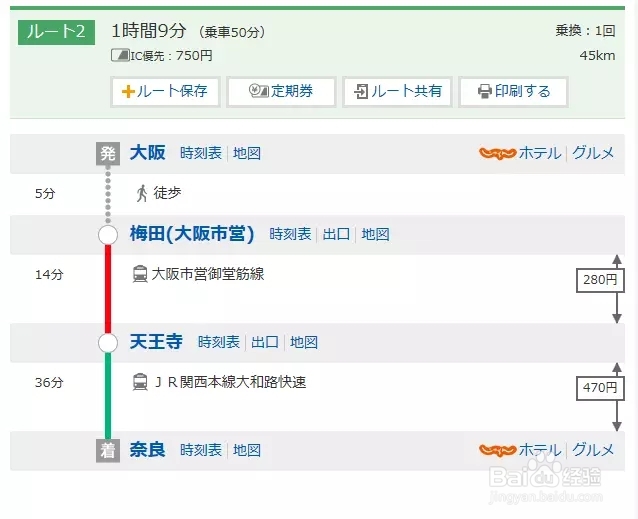This screenshot has width=638, height=519.
Task: Click the 470円 fare box
Action: pos(601,387)
